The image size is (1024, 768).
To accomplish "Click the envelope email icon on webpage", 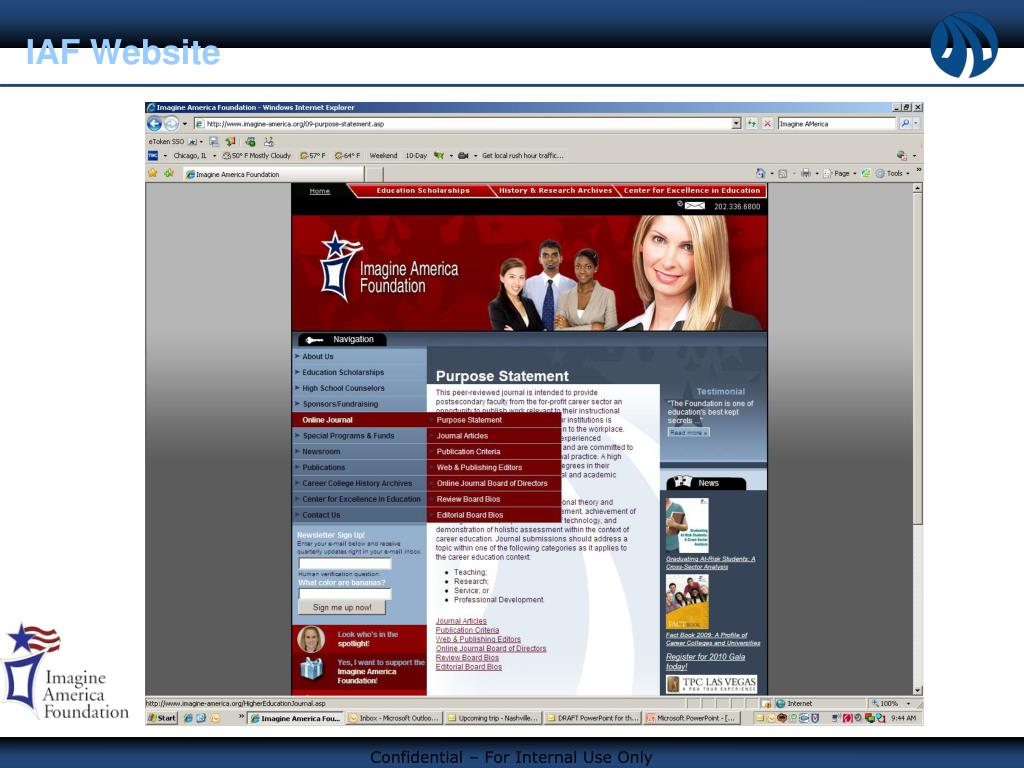I will [x=694, y=206].
